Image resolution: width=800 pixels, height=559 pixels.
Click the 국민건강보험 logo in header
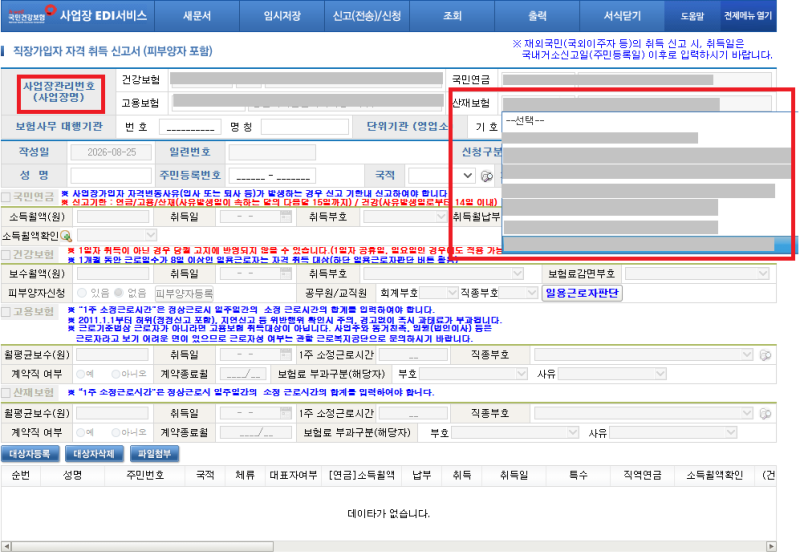click(31, 14)
